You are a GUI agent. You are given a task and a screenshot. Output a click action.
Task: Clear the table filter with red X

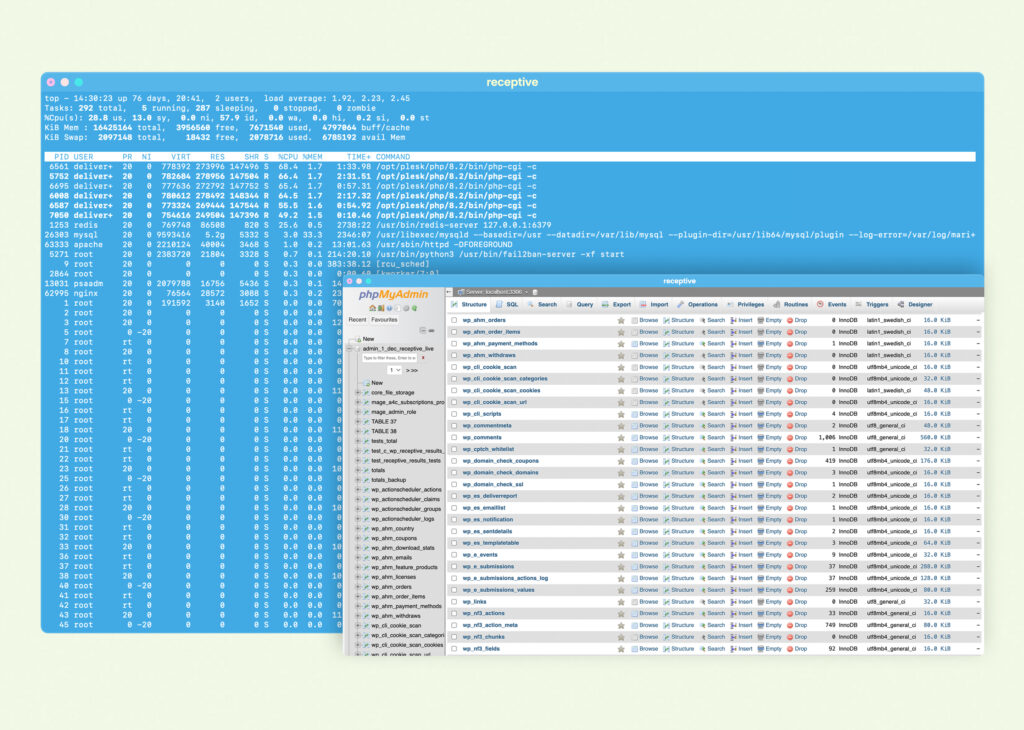pos(423,358)
